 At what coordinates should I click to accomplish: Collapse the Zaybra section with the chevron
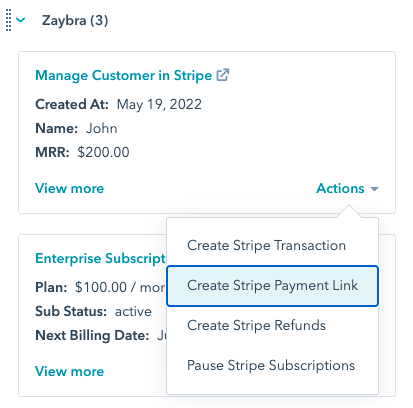21,20
